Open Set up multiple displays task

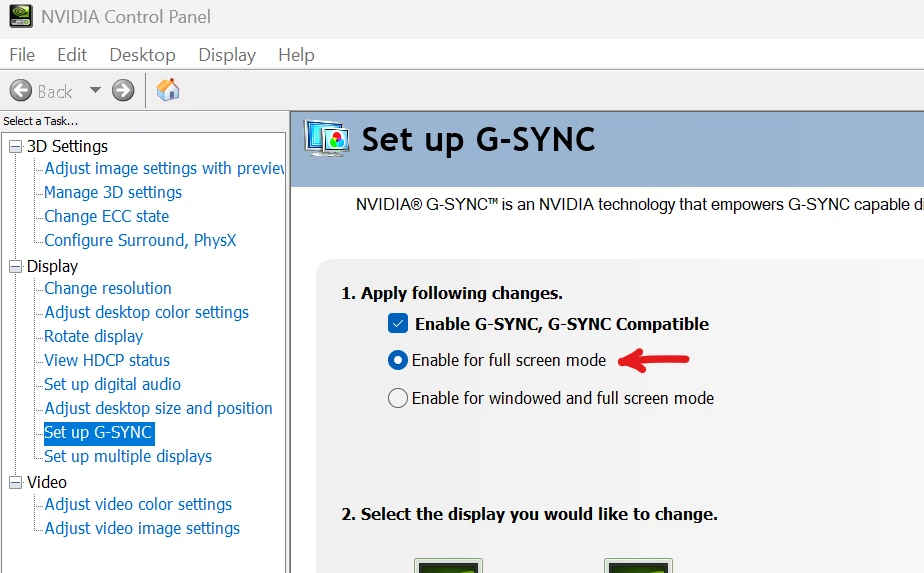point(128,456)
